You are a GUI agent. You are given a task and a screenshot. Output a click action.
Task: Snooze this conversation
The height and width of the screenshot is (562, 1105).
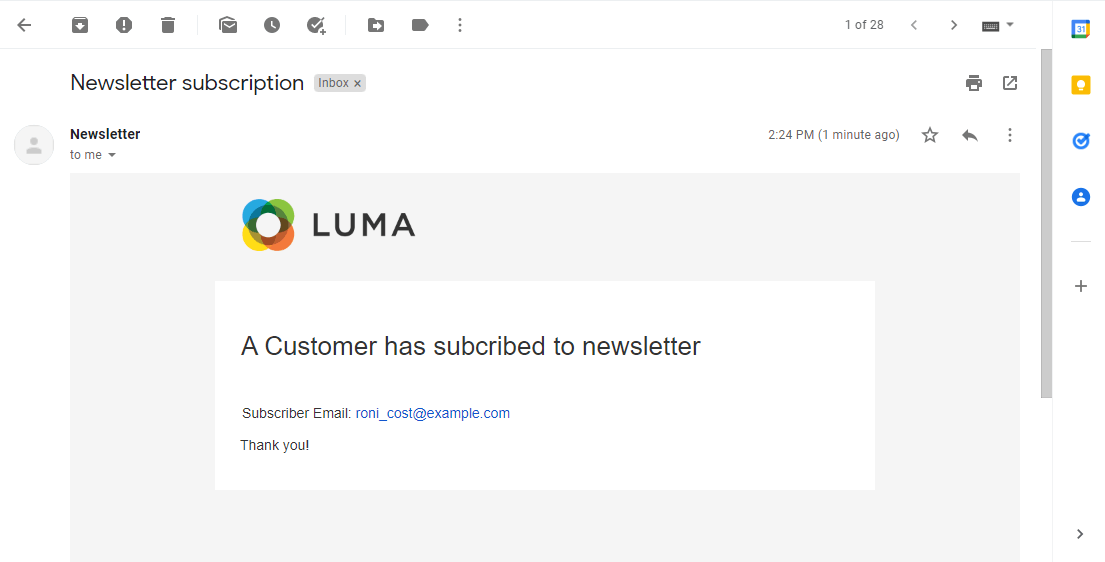272,25
